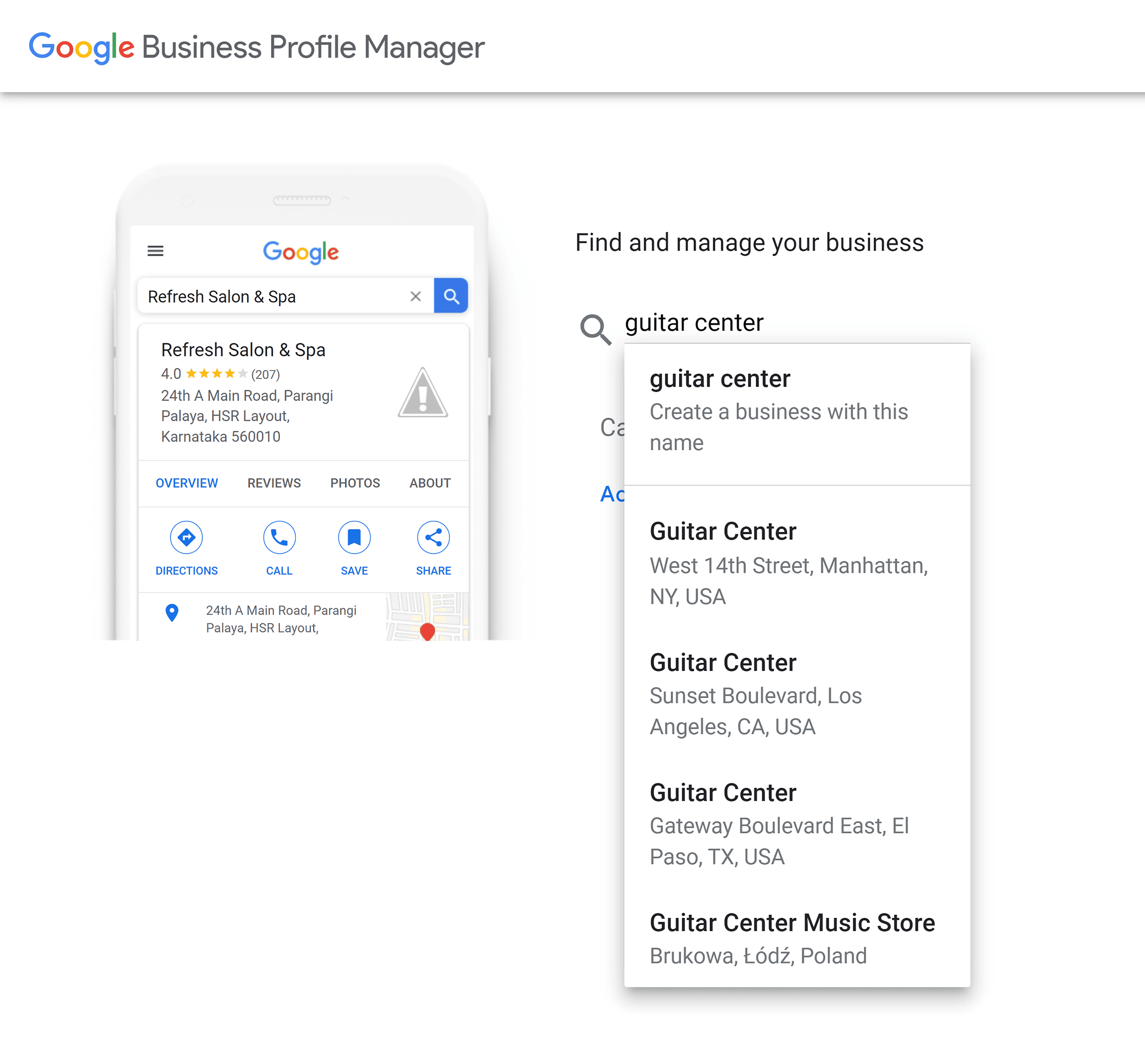Click the SAVE label

pos(354,571)
